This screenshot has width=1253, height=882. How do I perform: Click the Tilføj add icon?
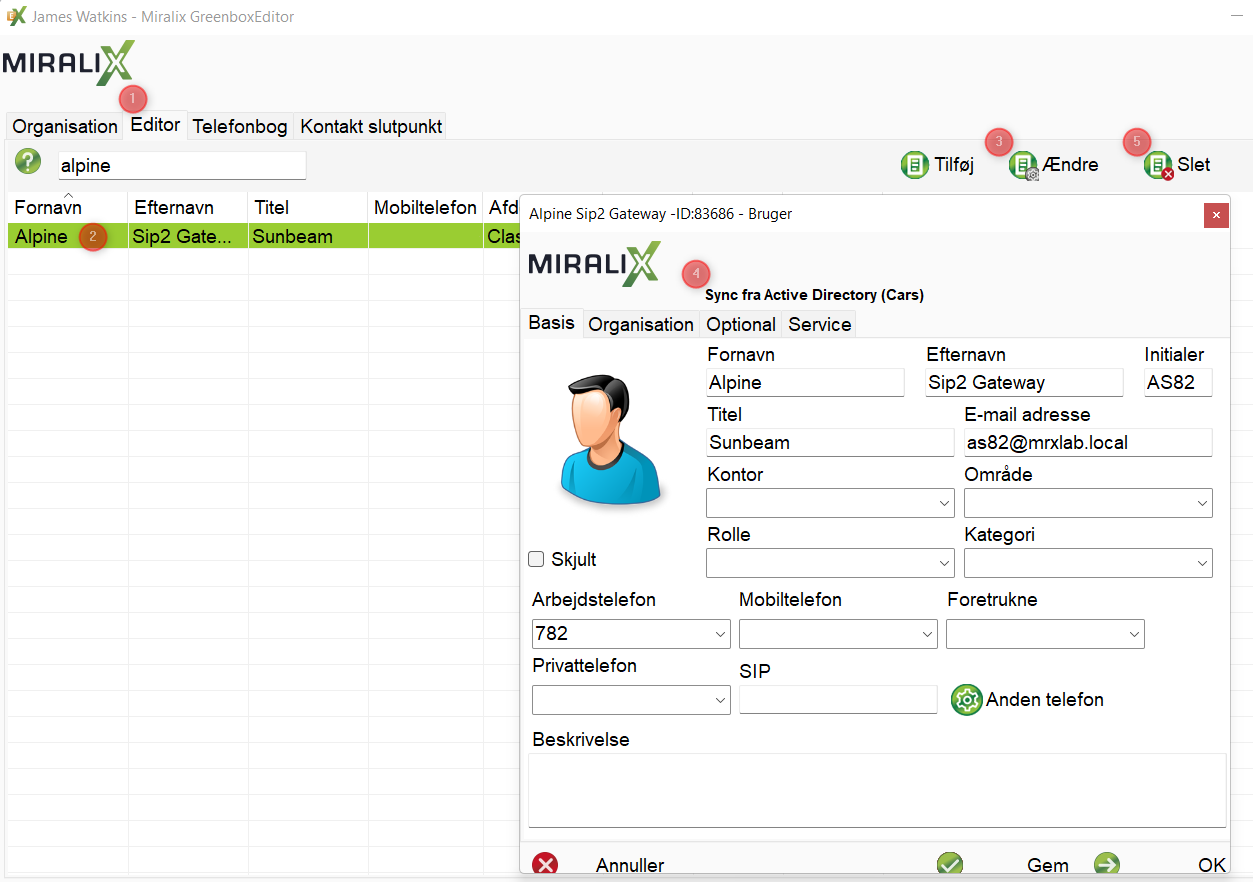pyautogui.click(x=914, y=165)
